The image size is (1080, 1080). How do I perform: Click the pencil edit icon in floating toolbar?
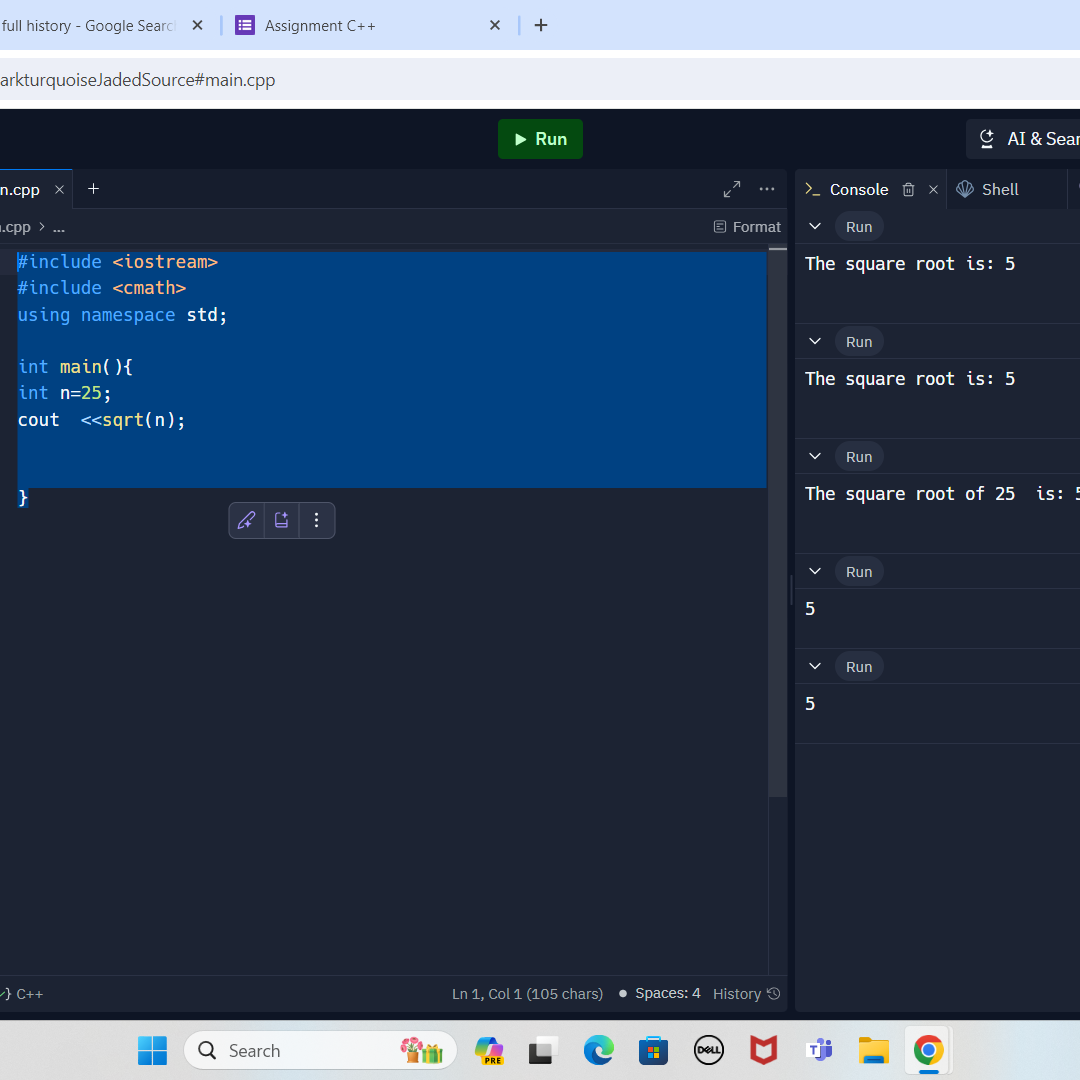[247, 520]
